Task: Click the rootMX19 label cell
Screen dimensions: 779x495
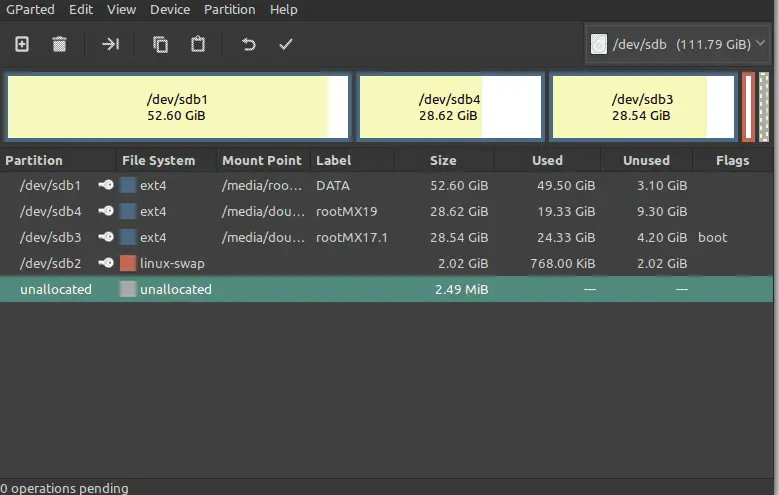Action: point(347,211)
